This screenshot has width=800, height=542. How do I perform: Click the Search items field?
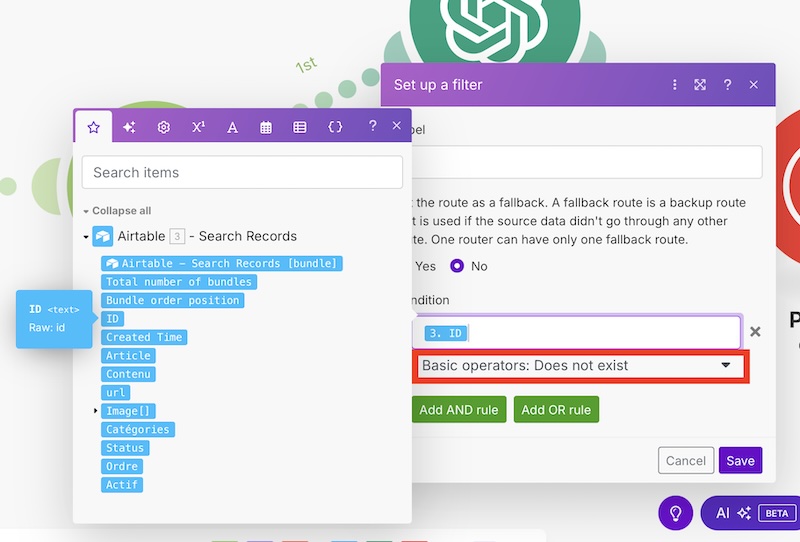[242, 173]
